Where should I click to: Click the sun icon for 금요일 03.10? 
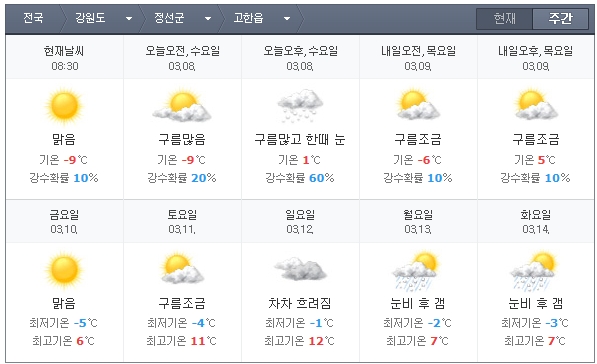64,270
